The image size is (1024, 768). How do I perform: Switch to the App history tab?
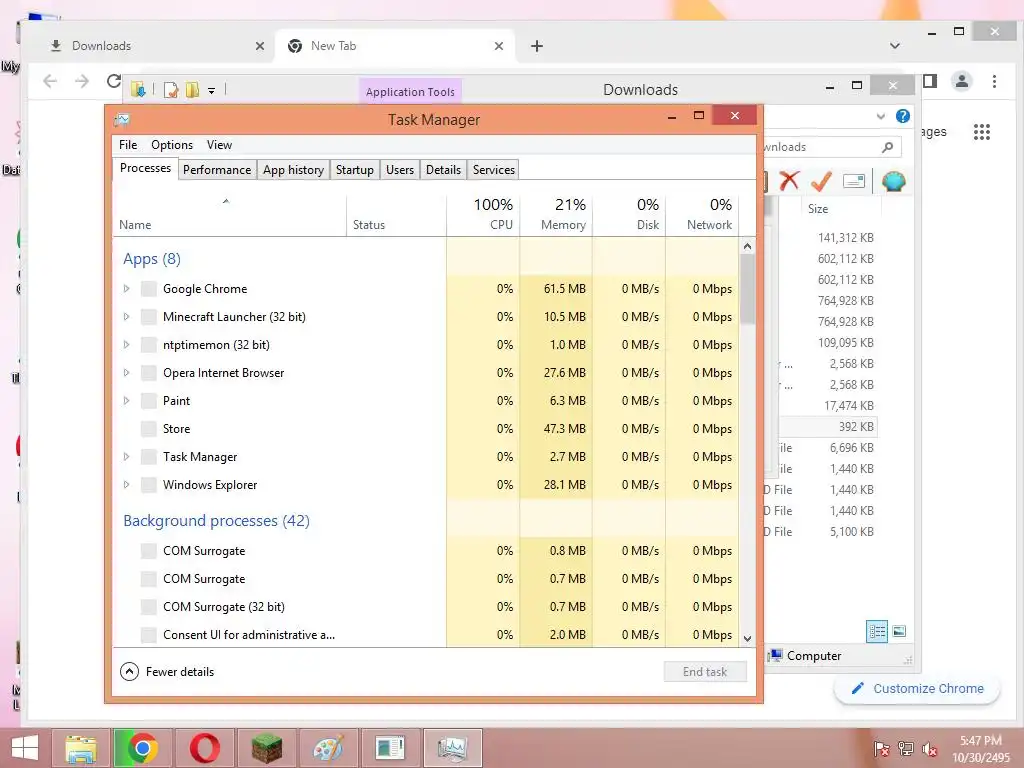293,170
